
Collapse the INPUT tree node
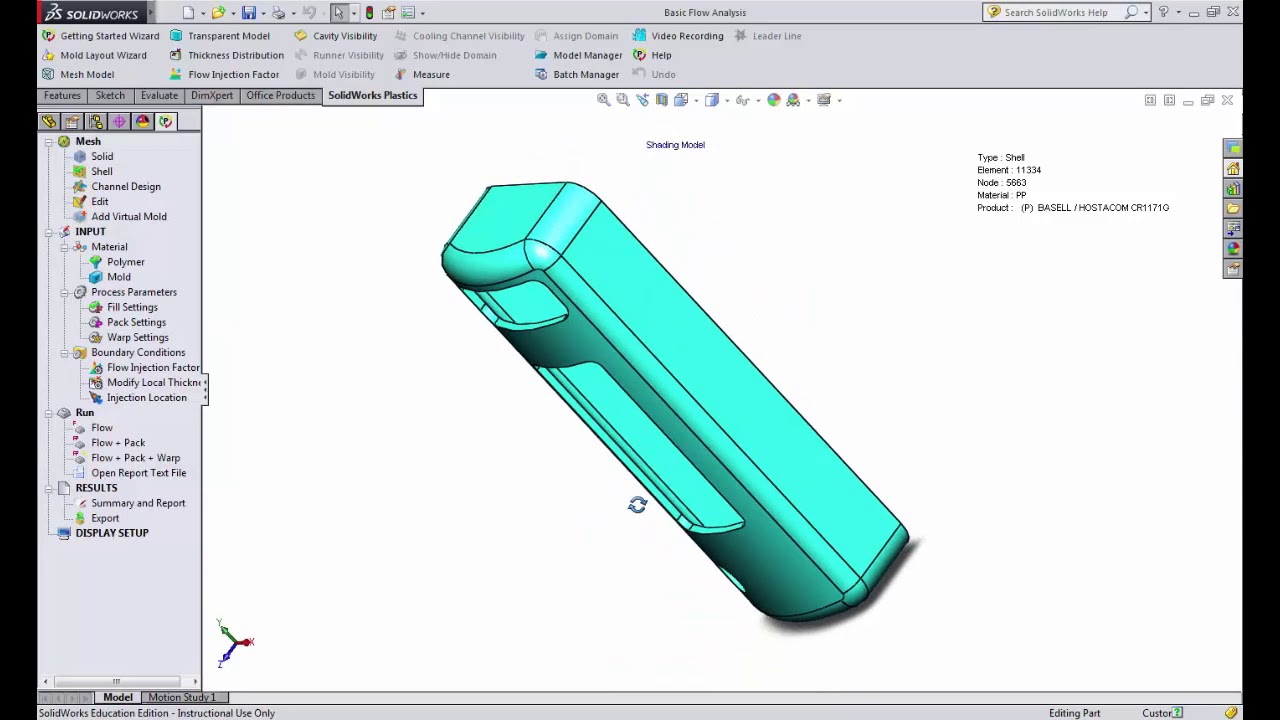[48, 232]
